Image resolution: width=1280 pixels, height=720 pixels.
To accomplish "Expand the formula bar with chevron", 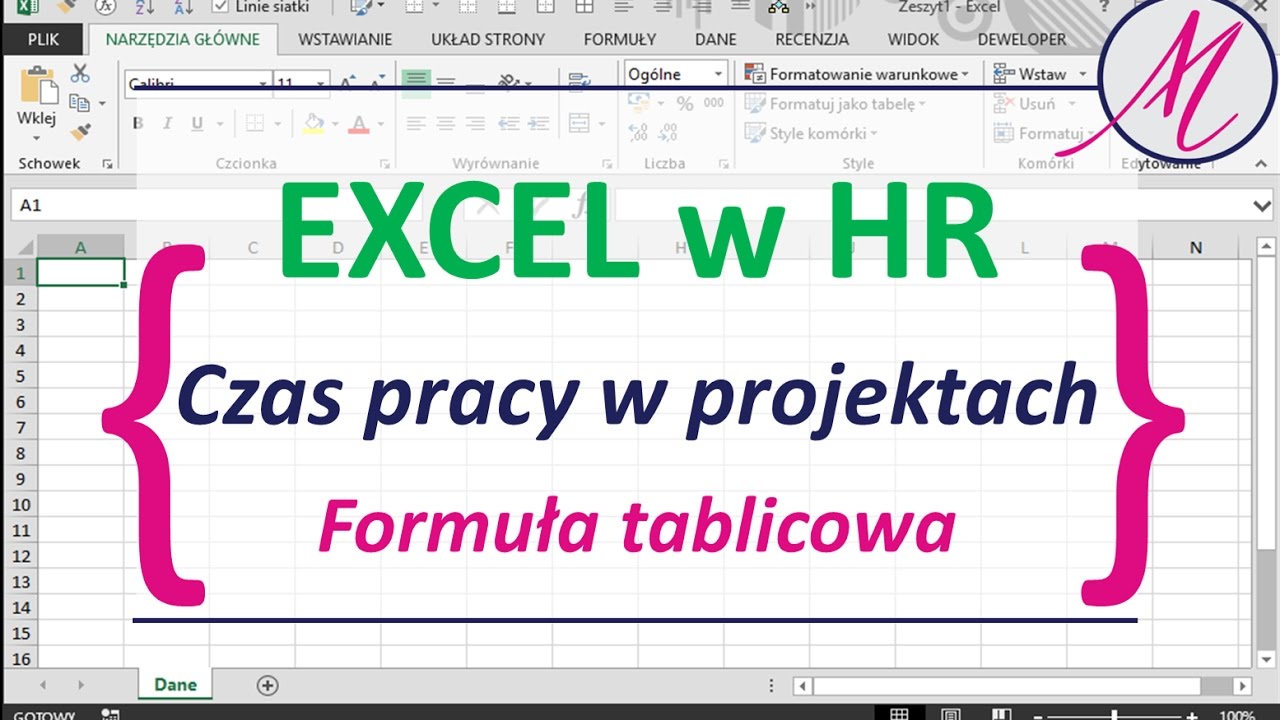I will click(1262, 205).
